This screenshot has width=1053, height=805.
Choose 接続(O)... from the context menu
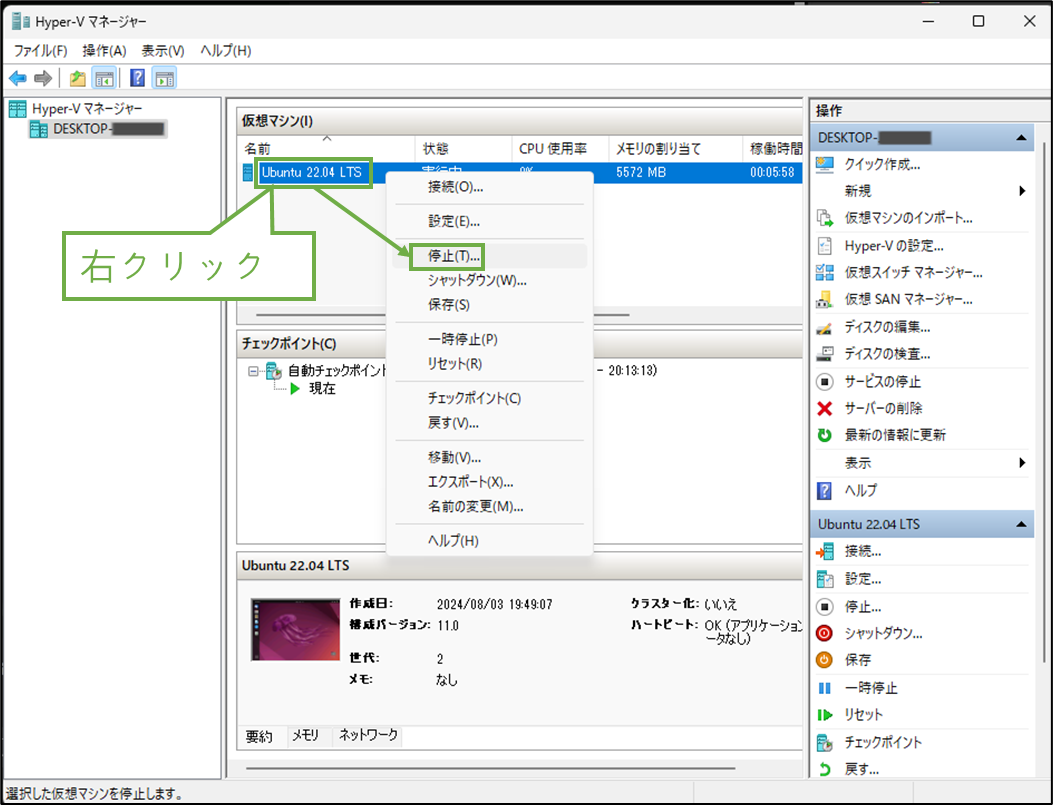(490, 187)
